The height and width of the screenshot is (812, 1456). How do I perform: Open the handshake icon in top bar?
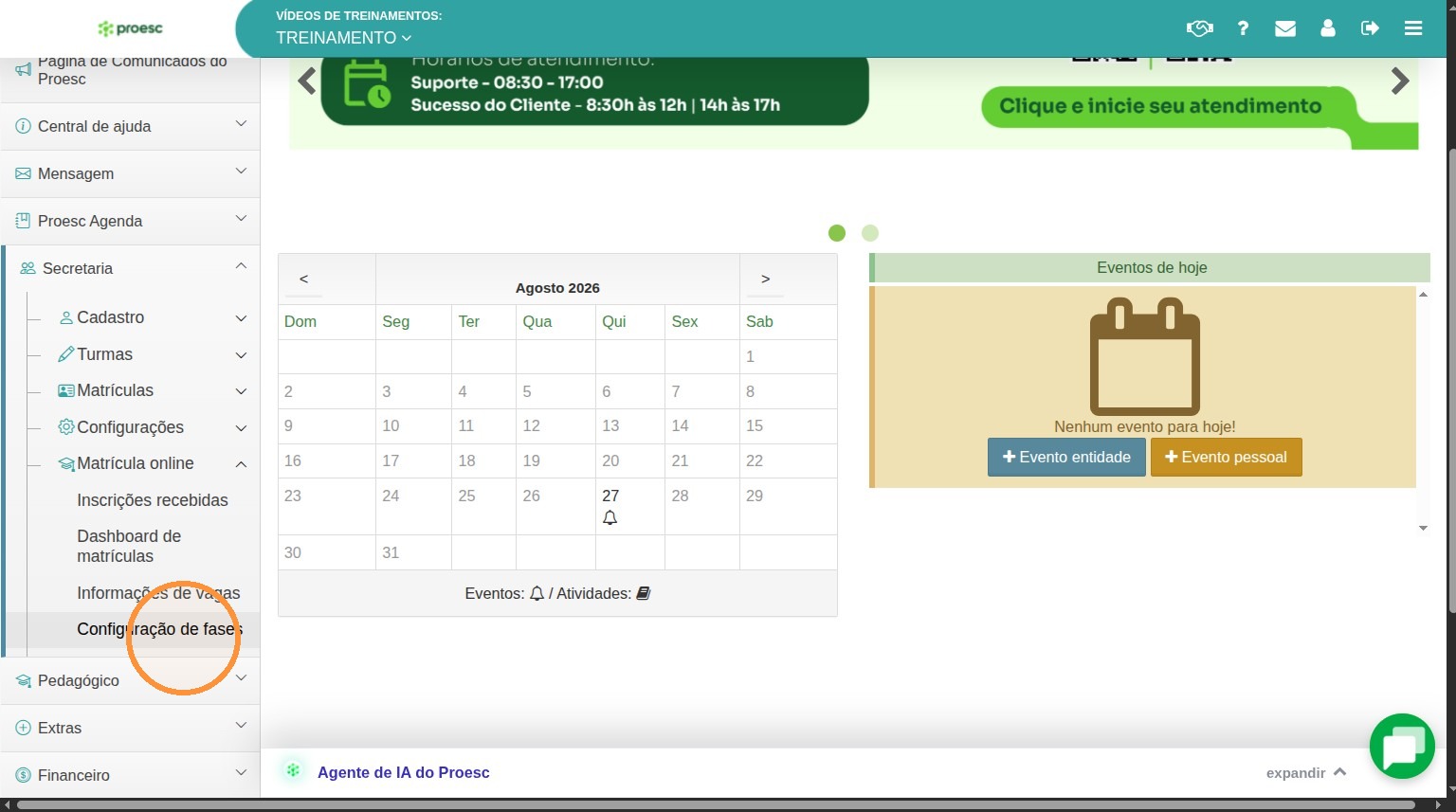(1199, 28)
